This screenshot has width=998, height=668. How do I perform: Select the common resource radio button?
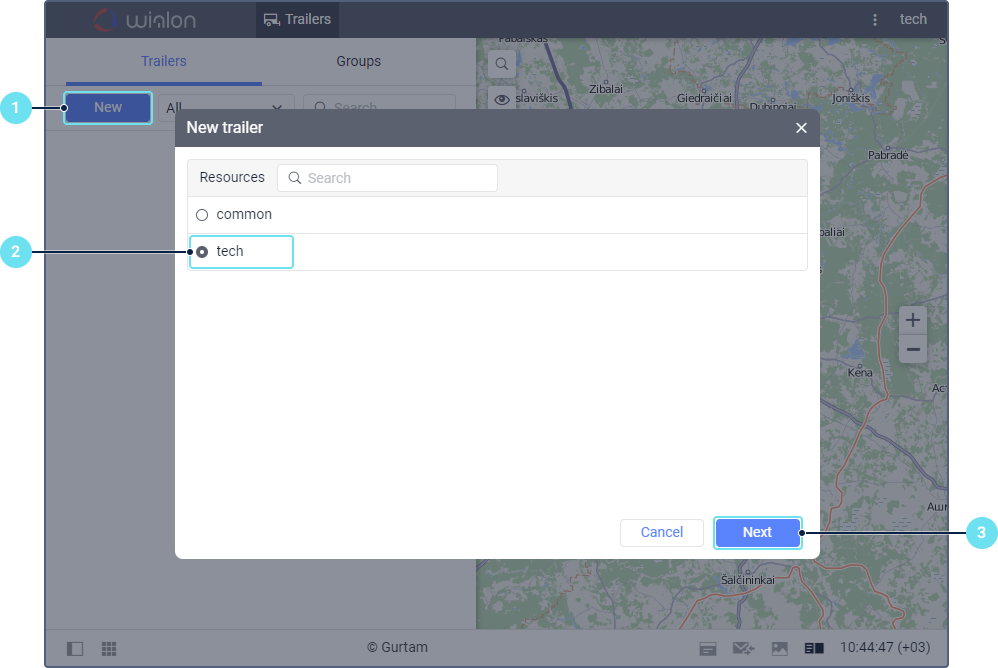[202, 215]
